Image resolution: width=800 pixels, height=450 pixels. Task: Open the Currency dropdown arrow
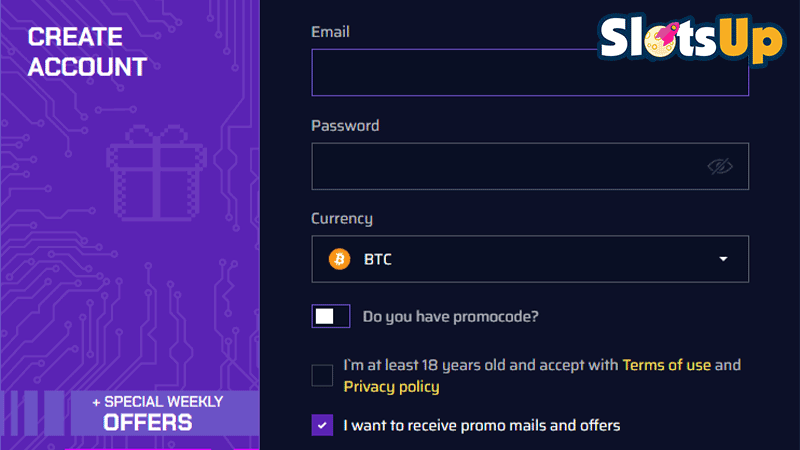click(x=723, y=259)
